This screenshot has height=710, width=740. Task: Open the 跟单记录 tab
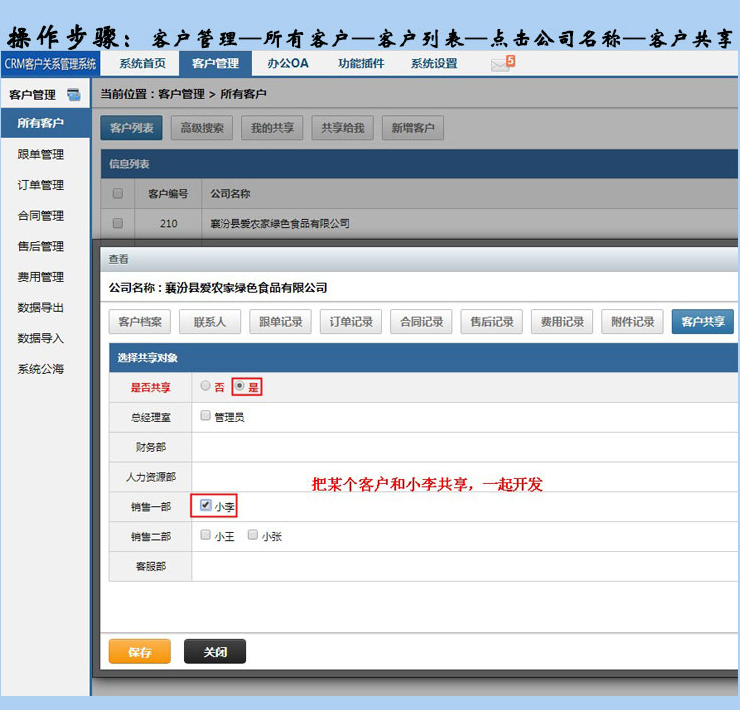click(x=280, y=322)
